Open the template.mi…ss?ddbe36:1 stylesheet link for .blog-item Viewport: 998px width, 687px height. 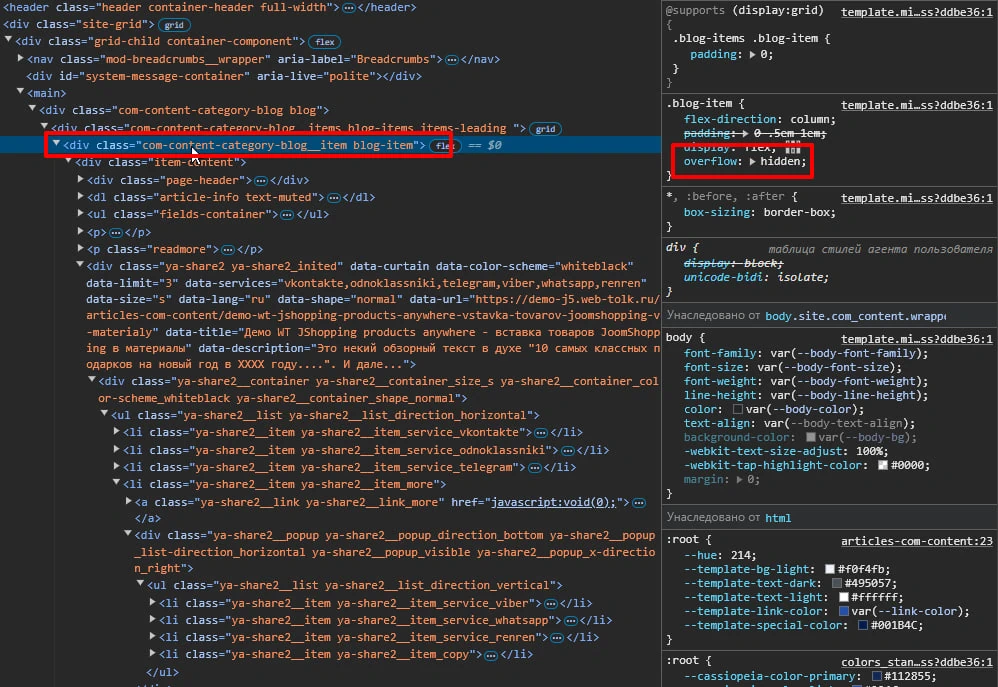click(916, 104)
